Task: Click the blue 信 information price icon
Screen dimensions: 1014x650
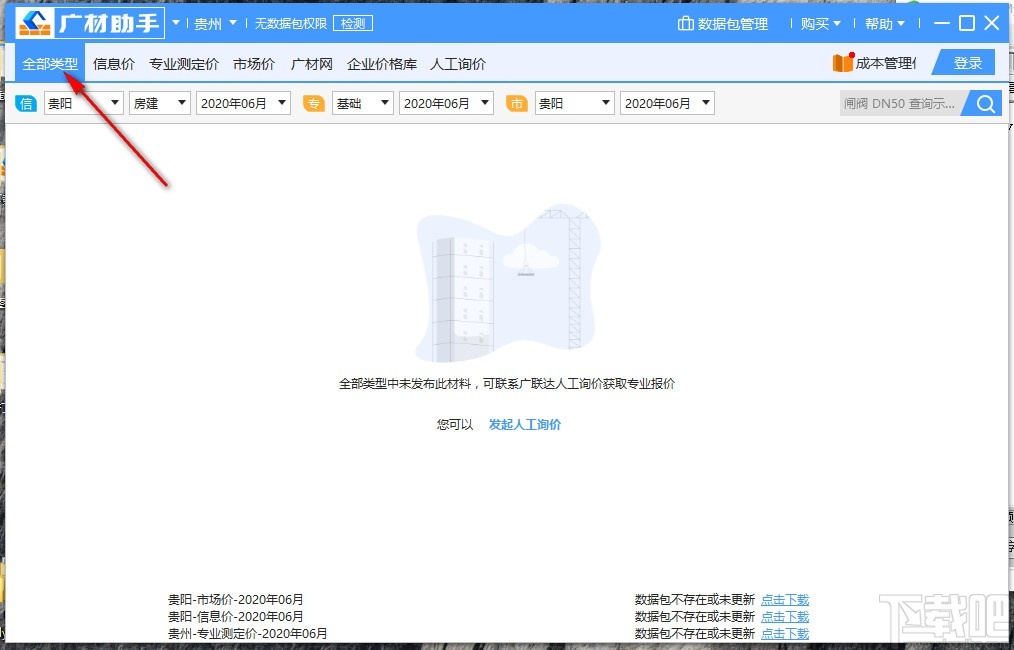Action: click(x=25, y=103)
